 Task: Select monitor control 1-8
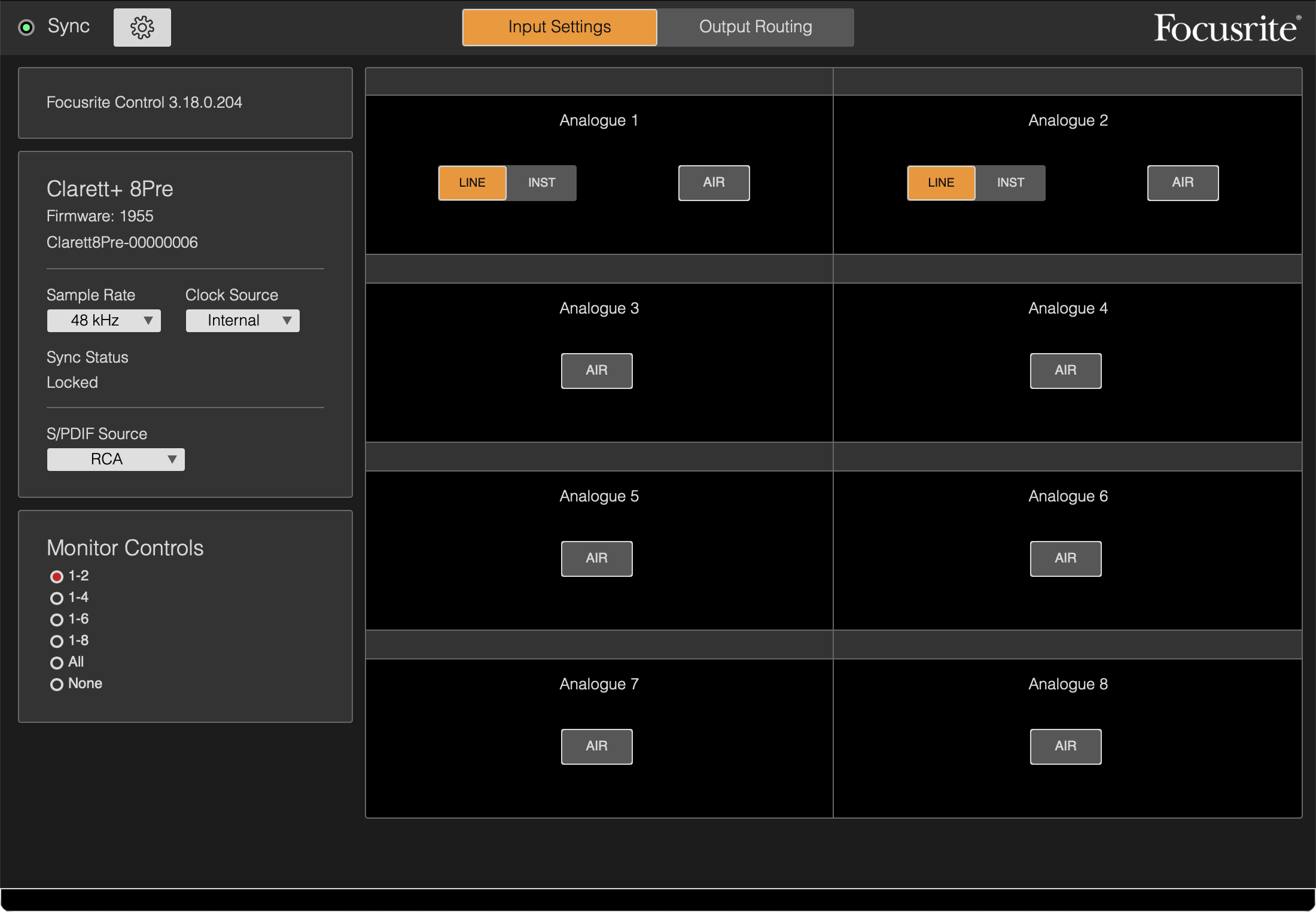(57, 642)
